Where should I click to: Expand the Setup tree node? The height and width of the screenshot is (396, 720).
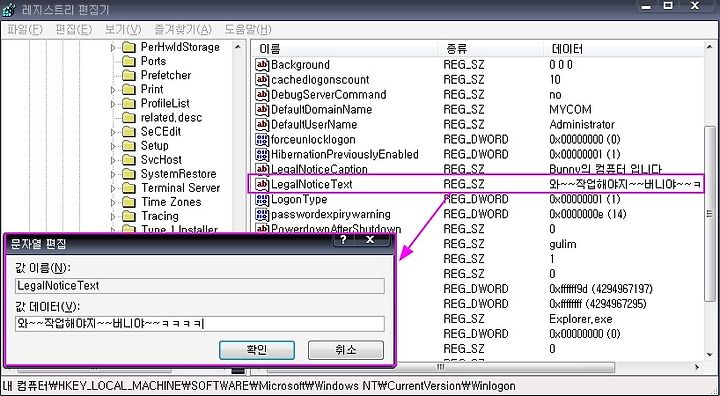[x=113, y=146]
